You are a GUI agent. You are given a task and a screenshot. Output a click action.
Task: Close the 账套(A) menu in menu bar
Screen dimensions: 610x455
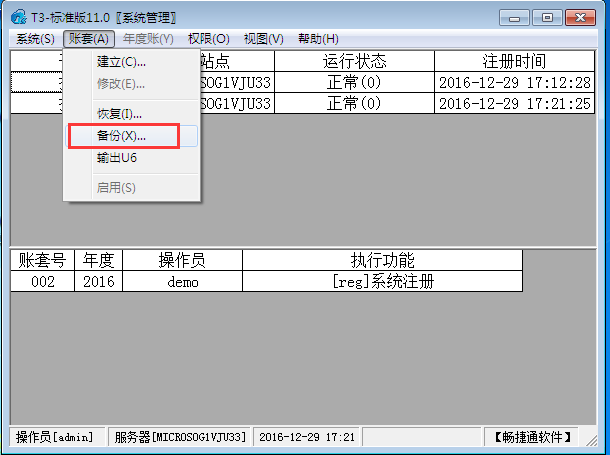point(89,38)
